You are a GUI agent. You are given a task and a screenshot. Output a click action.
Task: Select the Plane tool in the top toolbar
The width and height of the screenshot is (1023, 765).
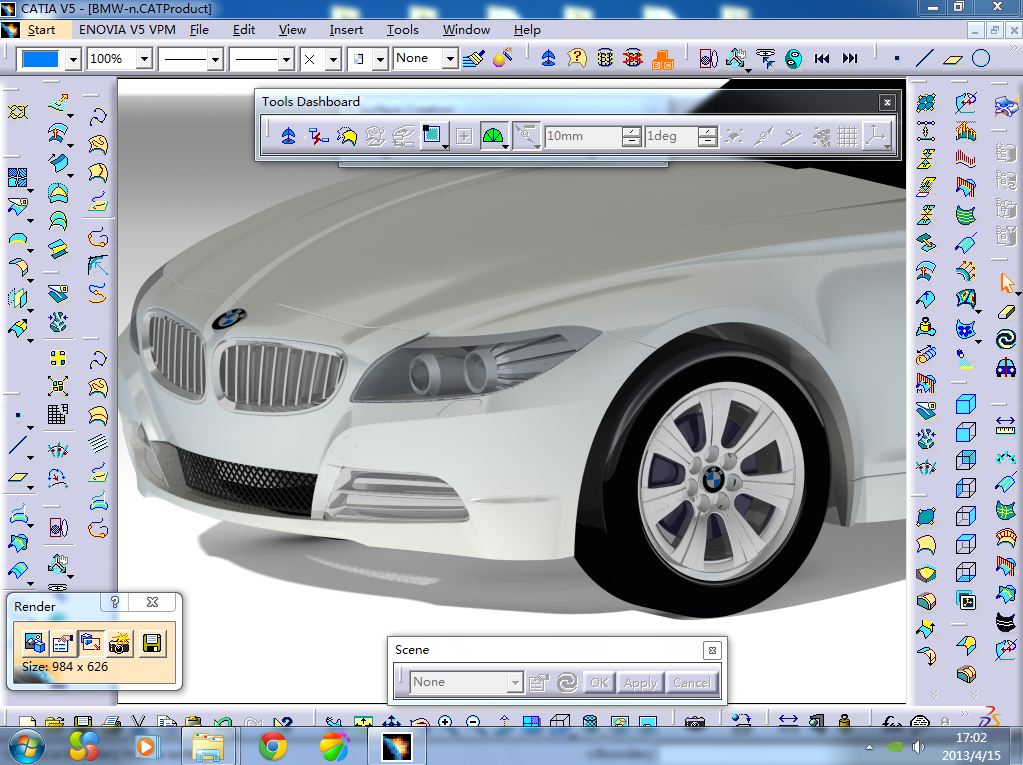(953, 59)
